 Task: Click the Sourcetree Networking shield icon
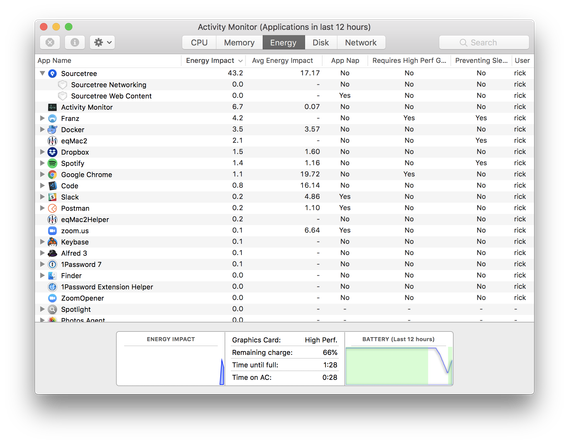click(62, 85)
